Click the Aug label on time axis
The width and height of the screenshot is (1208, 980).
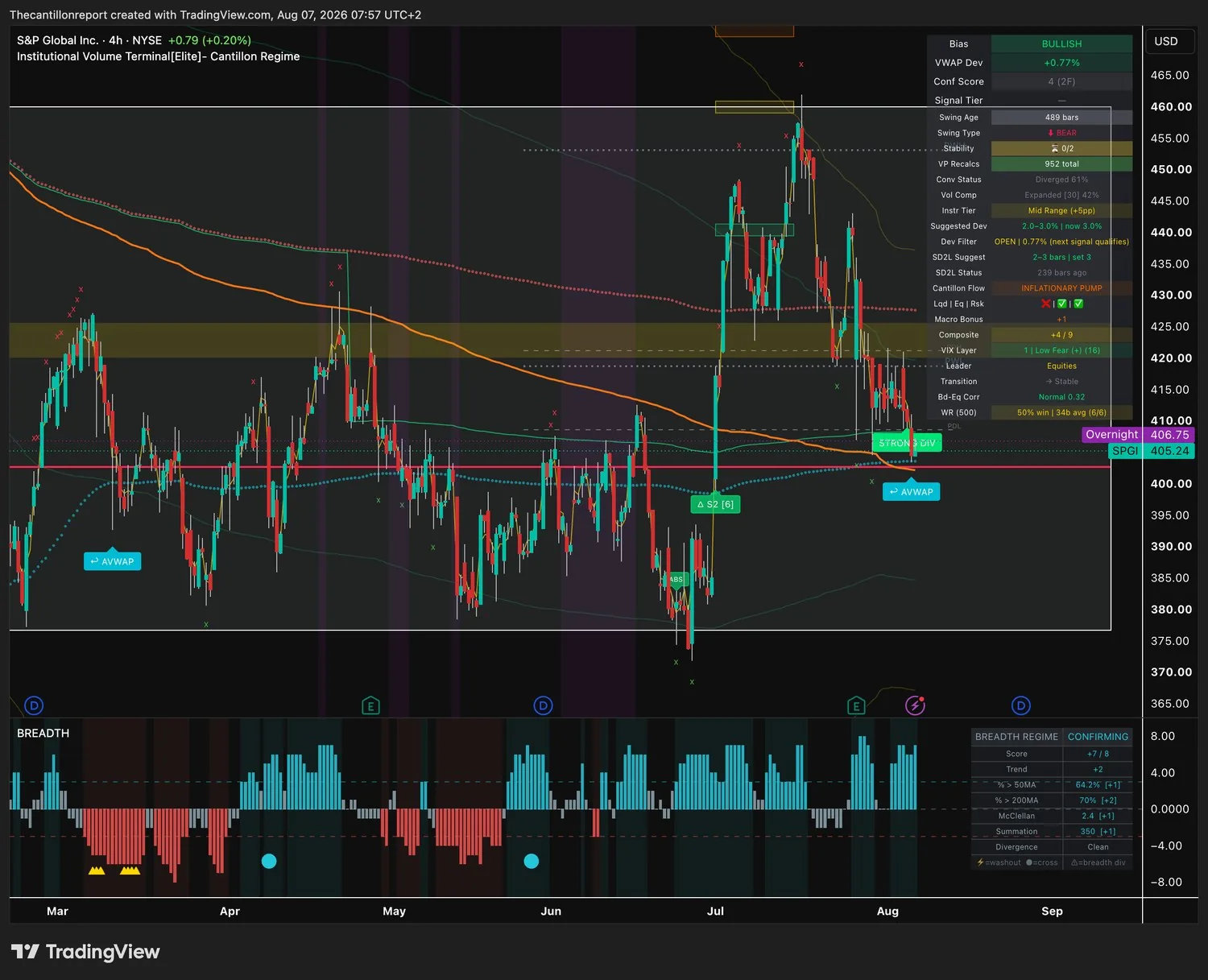point(887,912)
